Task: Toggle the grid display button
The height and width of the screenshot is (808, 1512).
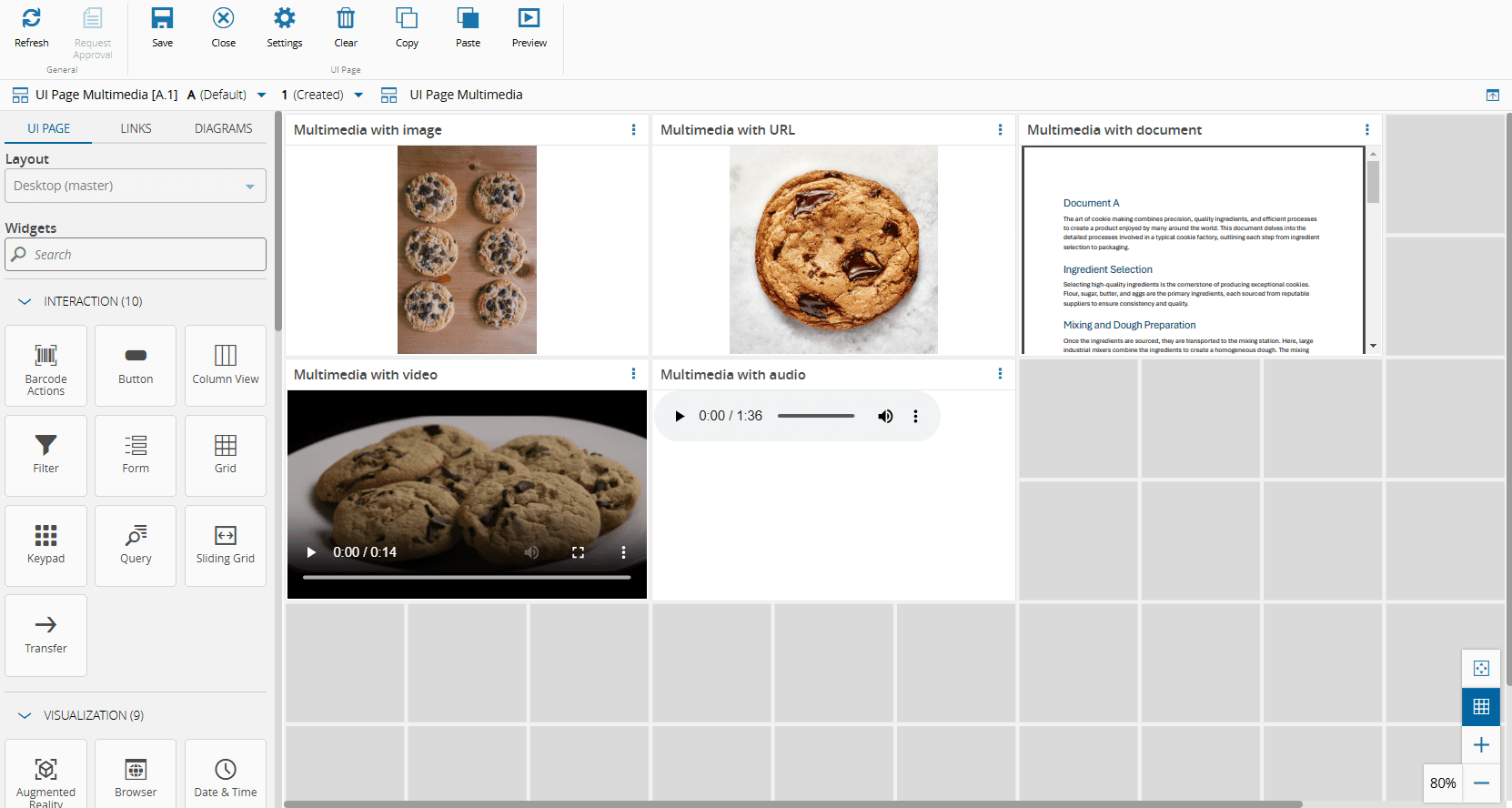Action: coord(1481,706)
